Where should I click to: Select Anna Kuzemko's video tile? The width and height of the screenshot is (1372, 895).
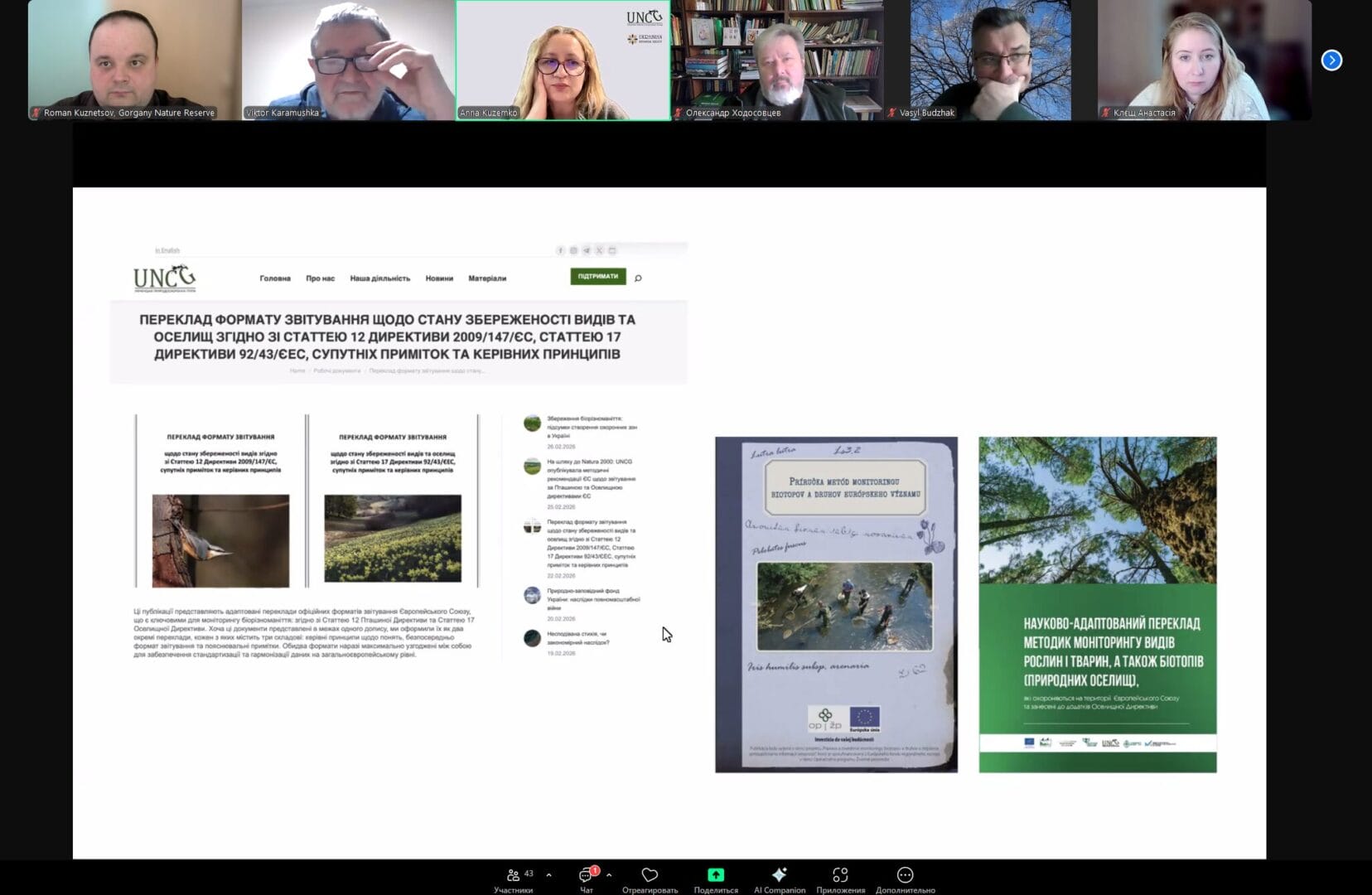click(x=563, y=60)
